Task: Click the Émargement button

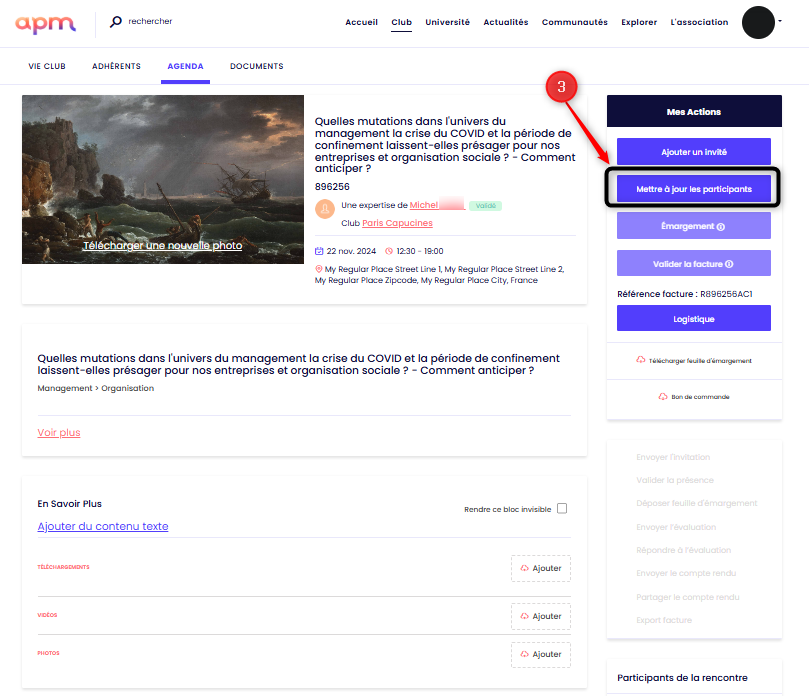Action: (693, 226)
